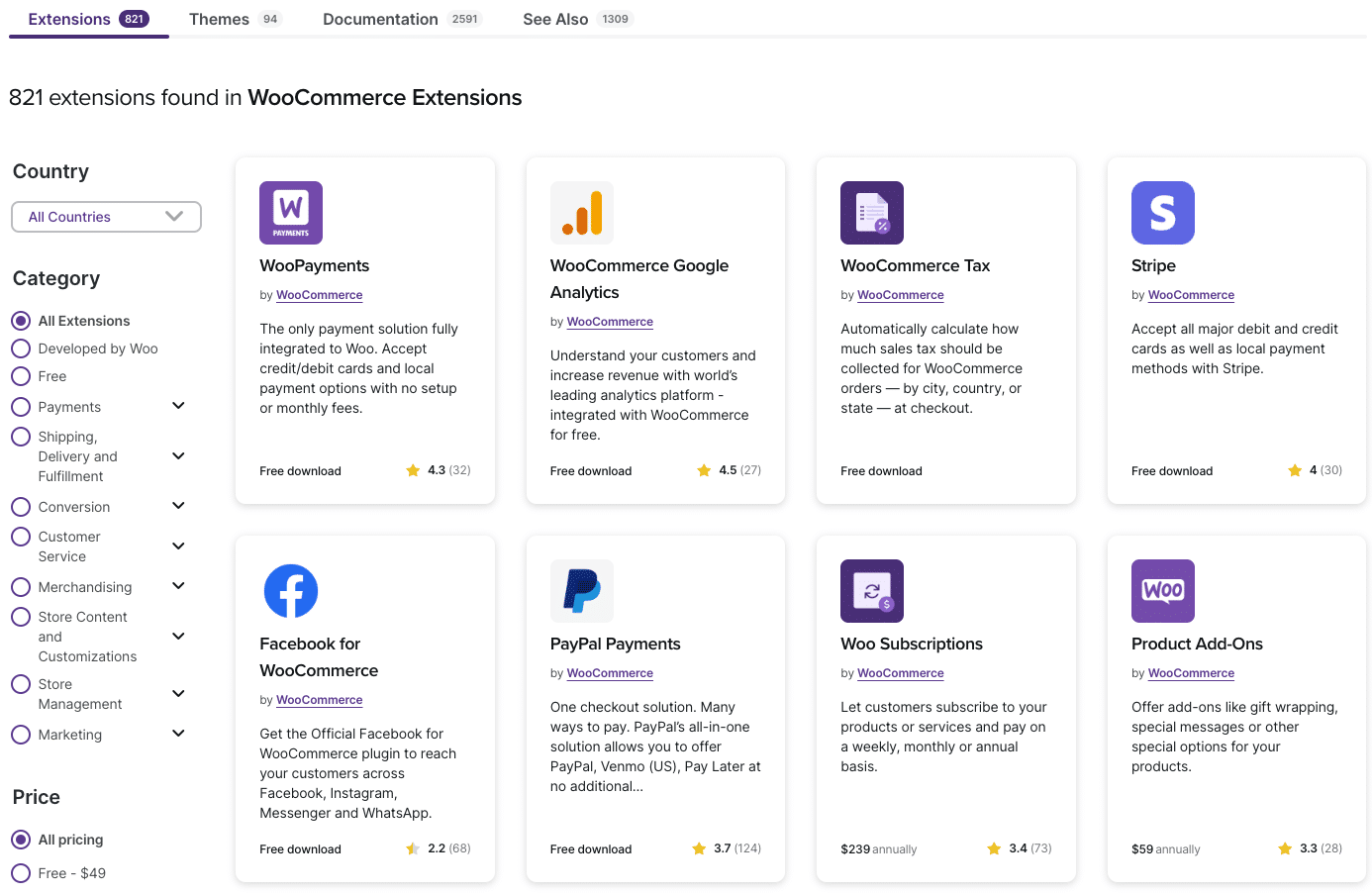Open the WooPayments extension icon
The height and width of the screenshot is (895, 1372).
(291, 213)
